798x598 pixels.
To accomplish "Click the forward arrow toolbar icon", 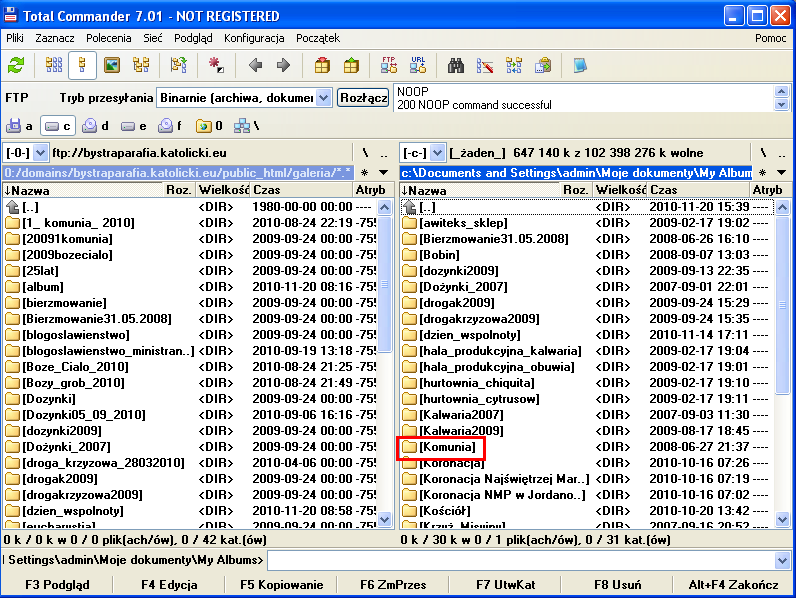I will (283, 65).
